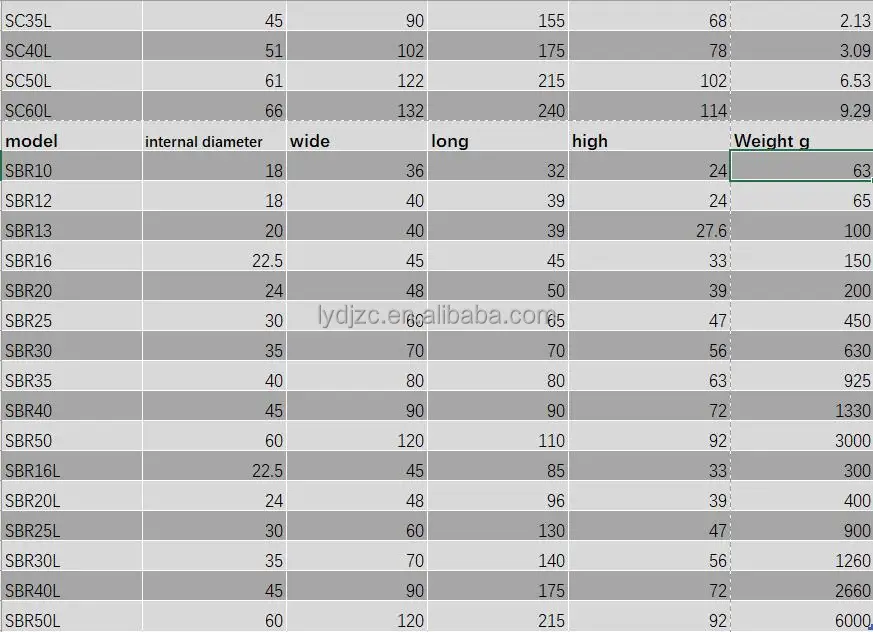Click SBR50L weight cell showing 6000
Image resolution: width=873 pixels, height=632 pixels.
point(800,621)
